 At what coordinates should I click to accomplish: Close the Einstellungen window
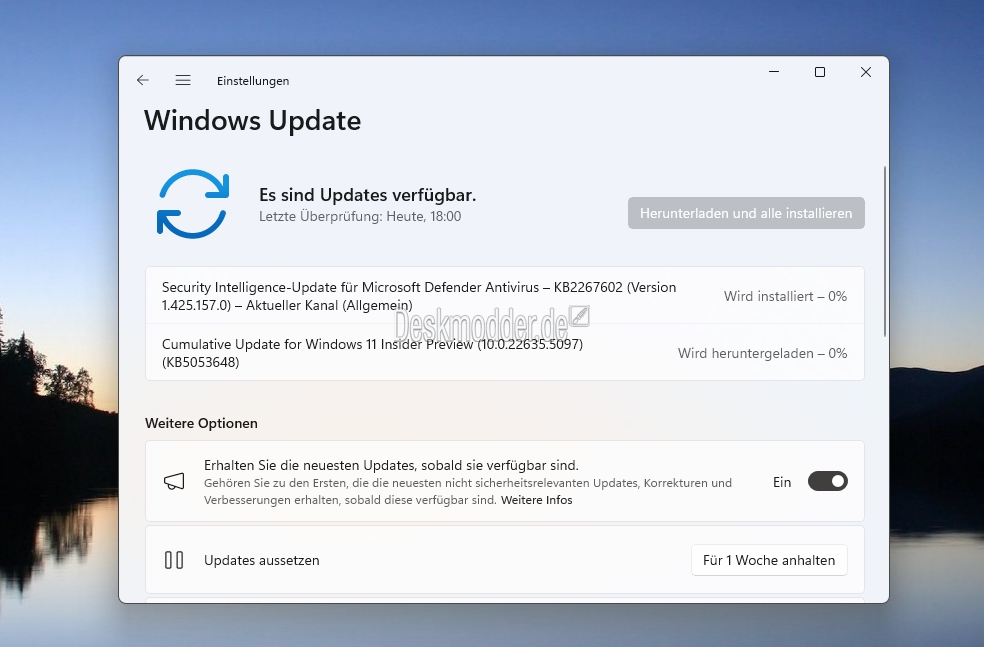865,72
